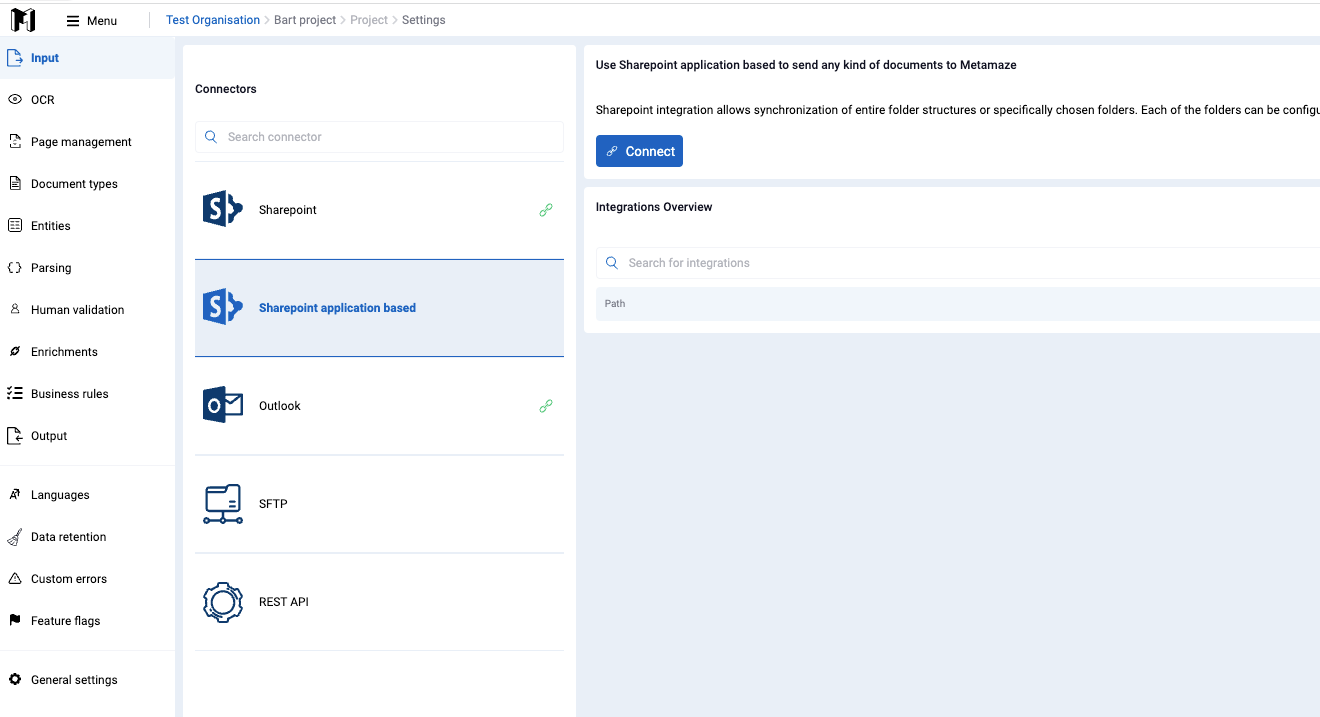The height and width of the screenshot is (717, 1320).
Task: Click the Parsing braces icon
Action: (15, 268)
